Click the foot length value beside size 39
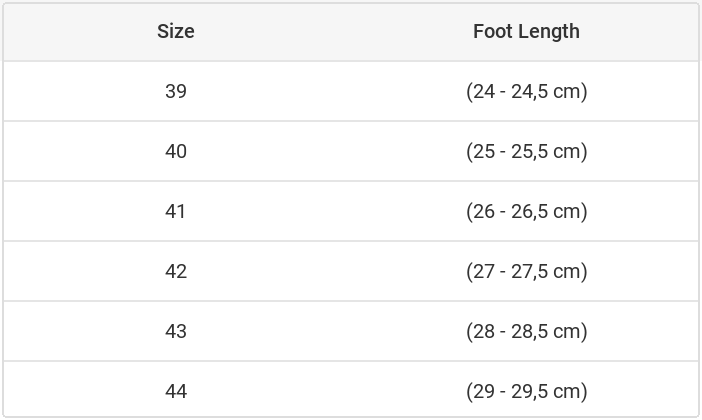 (x=526, y=91)
